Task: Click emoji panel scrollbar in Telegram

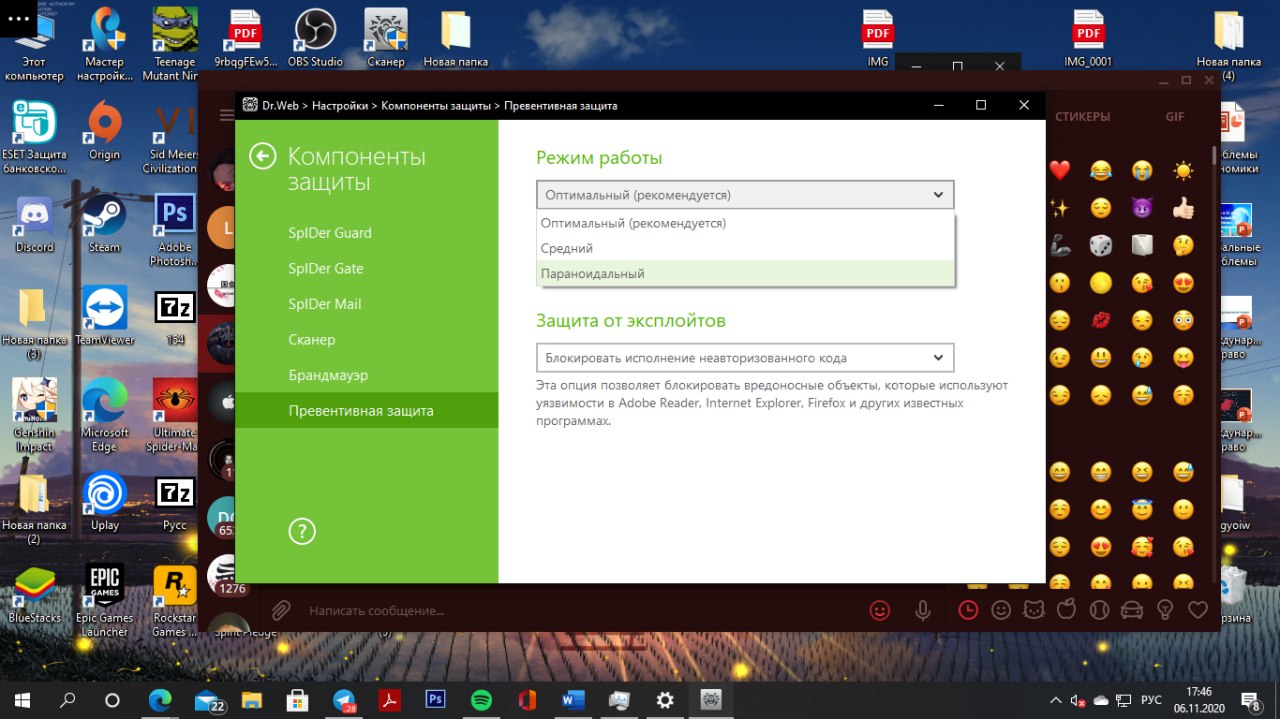Action: pyautogui.click(x=1215, y=157)
